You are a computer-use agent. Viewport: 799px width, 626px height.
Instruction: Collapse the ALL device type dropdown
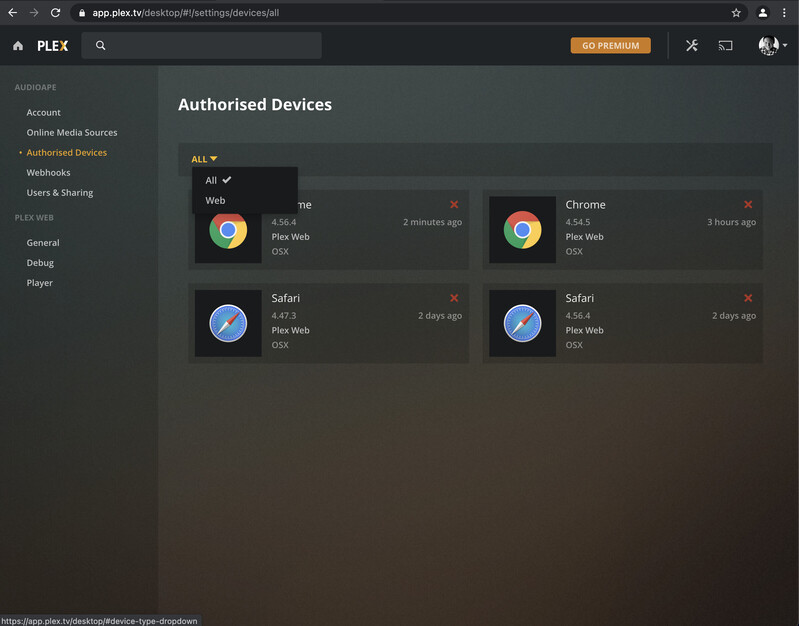pyautogui.click(x=204, y=159)
